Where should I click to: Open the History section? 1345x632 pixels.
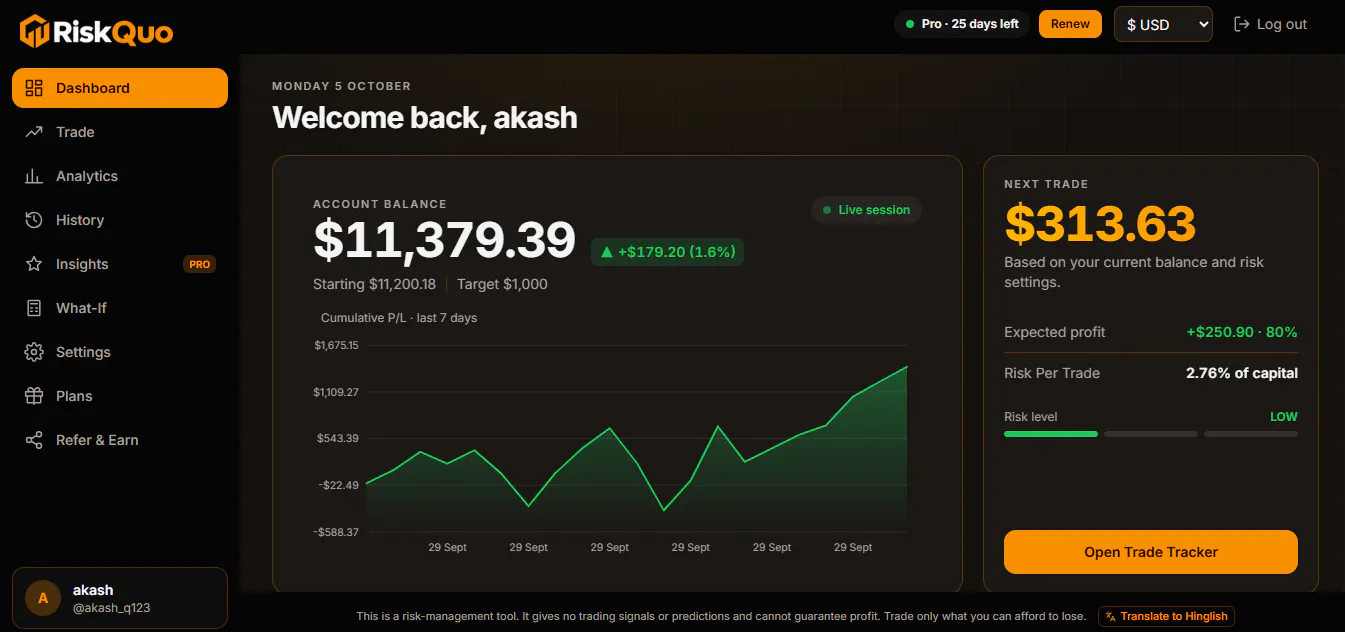[120, 220]
